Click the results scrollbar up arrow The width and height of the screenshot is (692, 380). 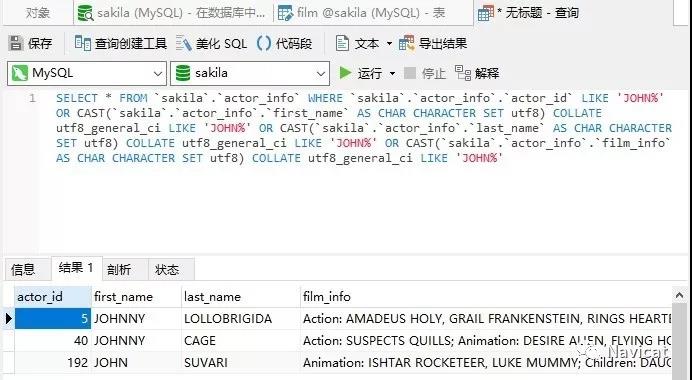click(680, 294)
